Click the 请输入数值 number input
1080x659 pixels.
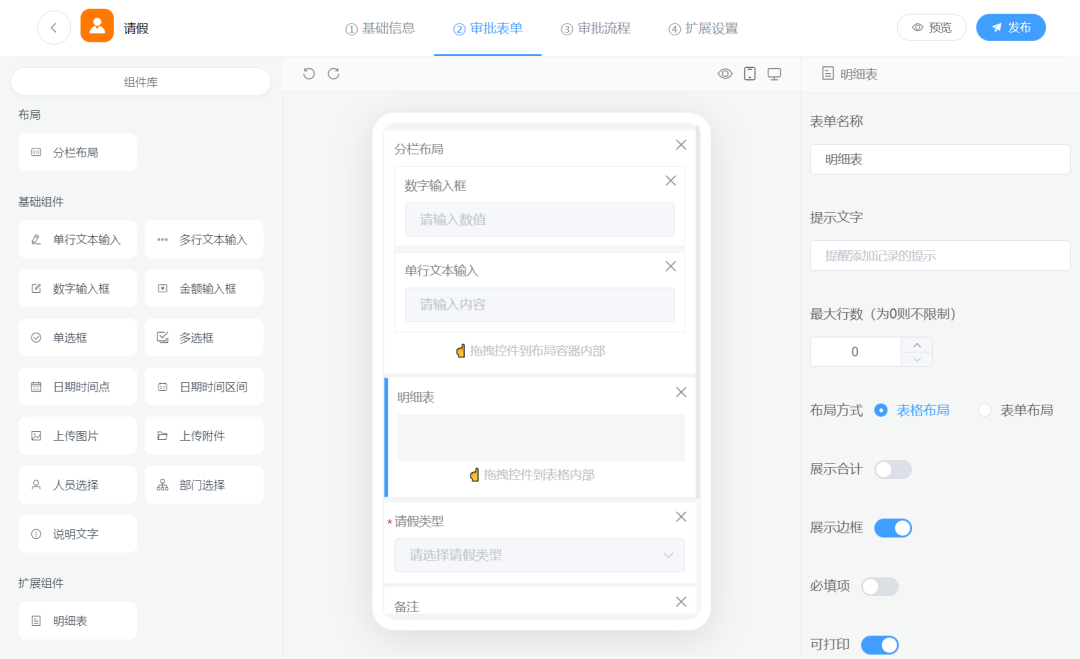[x=539, y=220]
